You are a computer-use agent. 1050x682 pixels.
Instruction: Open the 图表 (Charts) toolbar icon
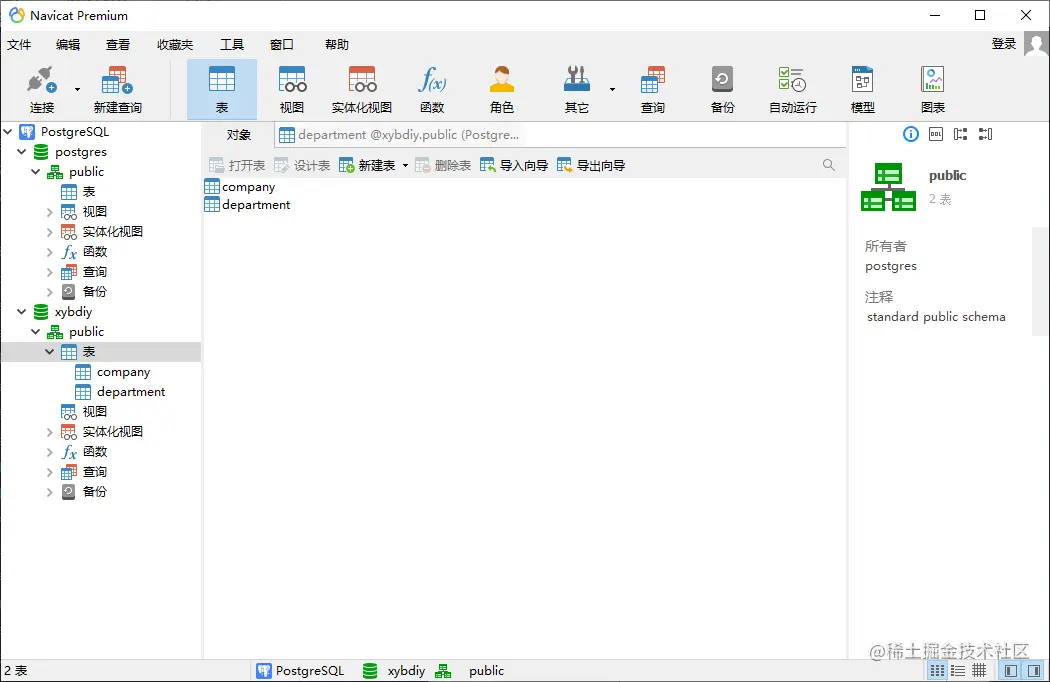click(933, 89)
